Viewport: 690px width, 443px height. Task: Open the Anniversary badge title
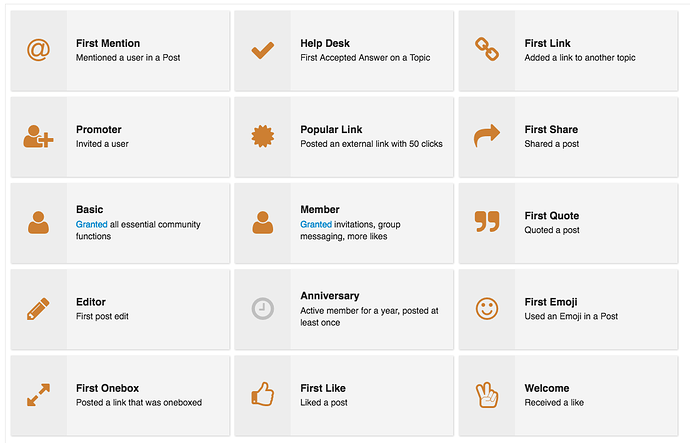(330, 296)
